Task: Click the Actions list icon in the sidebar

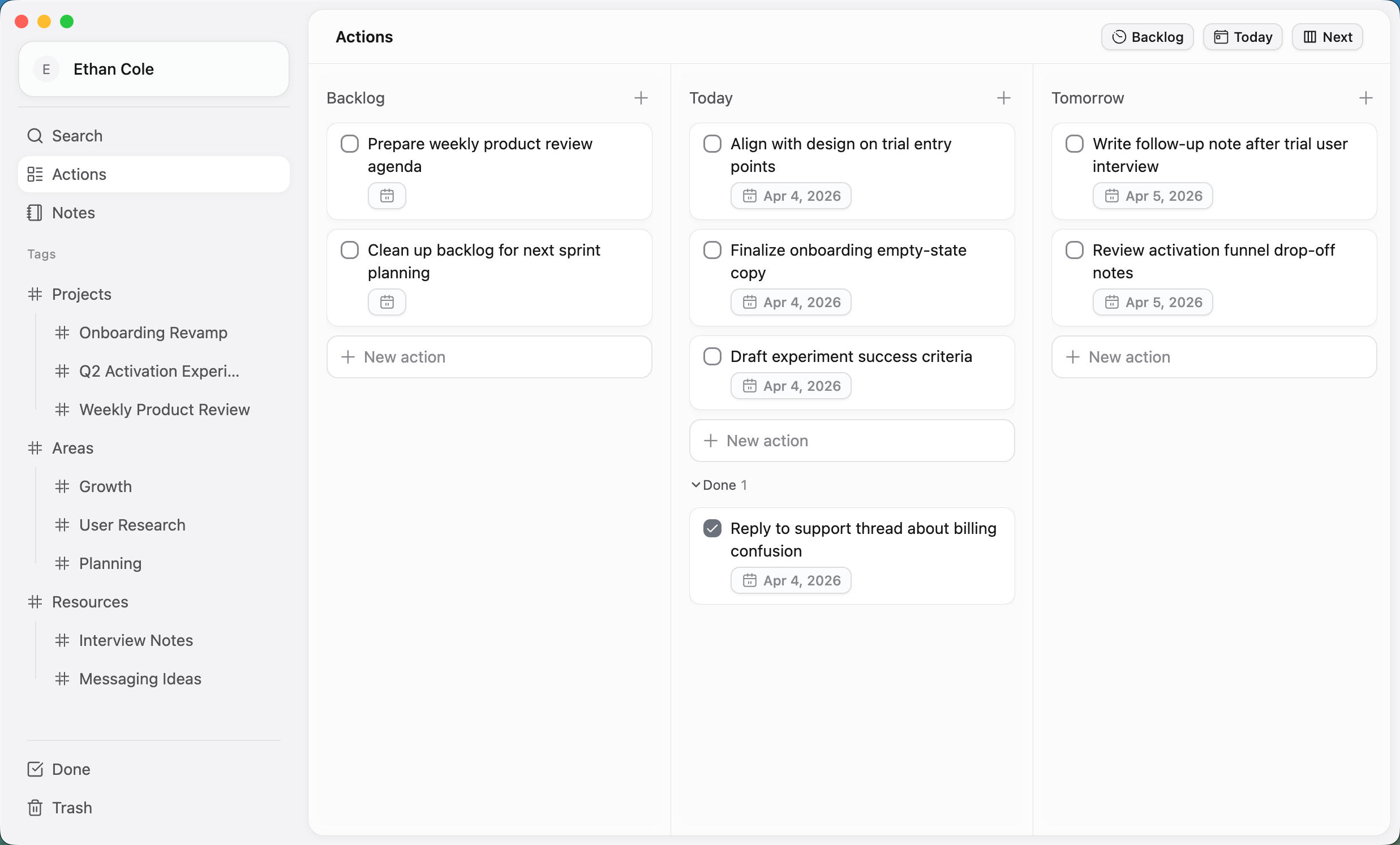Action: click(35, 174)
